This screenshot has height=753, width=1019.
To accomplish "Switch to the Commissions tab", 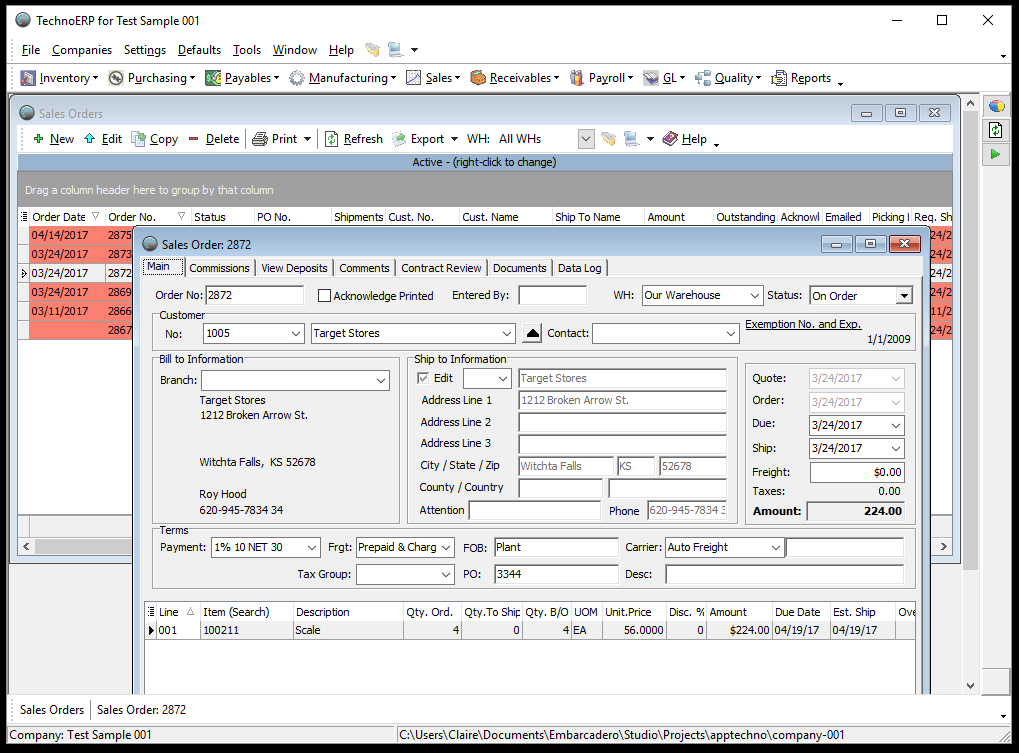I will coord(220,268).
